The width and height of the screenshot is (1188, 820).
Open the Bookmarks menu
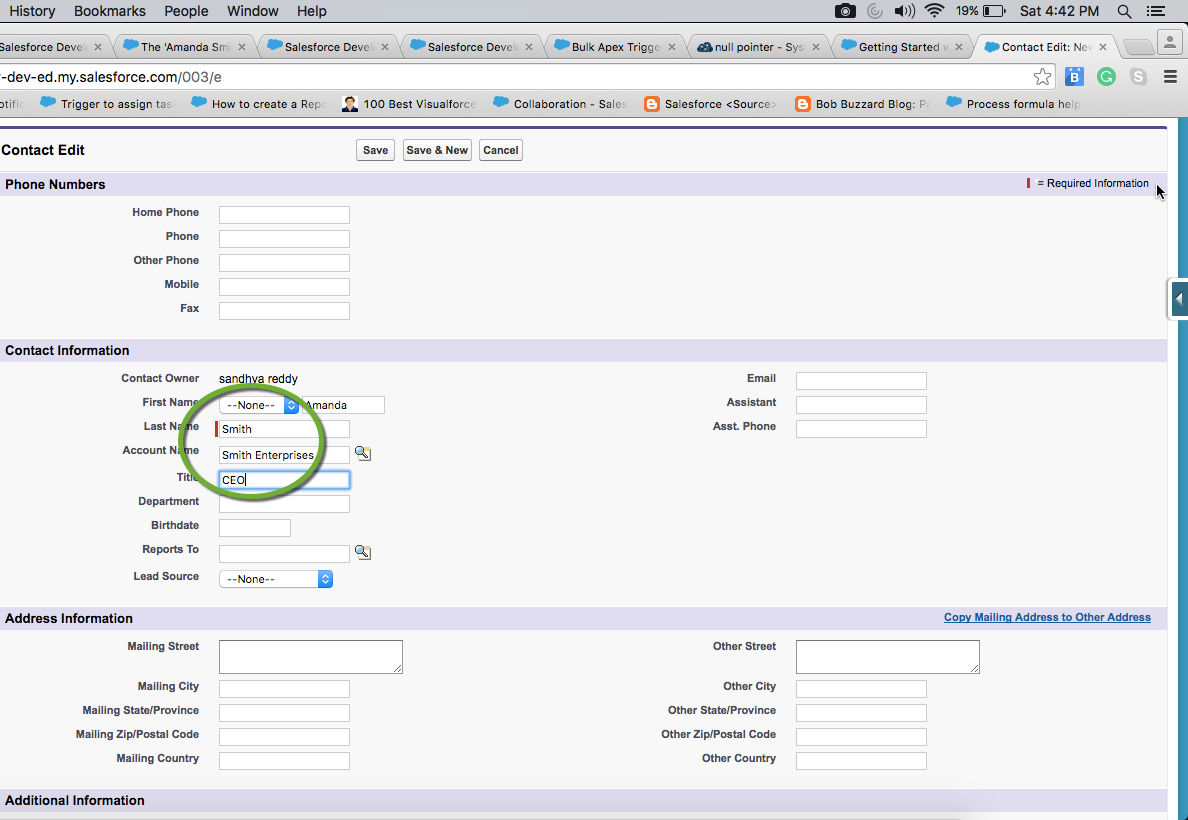tap(110, 11)
